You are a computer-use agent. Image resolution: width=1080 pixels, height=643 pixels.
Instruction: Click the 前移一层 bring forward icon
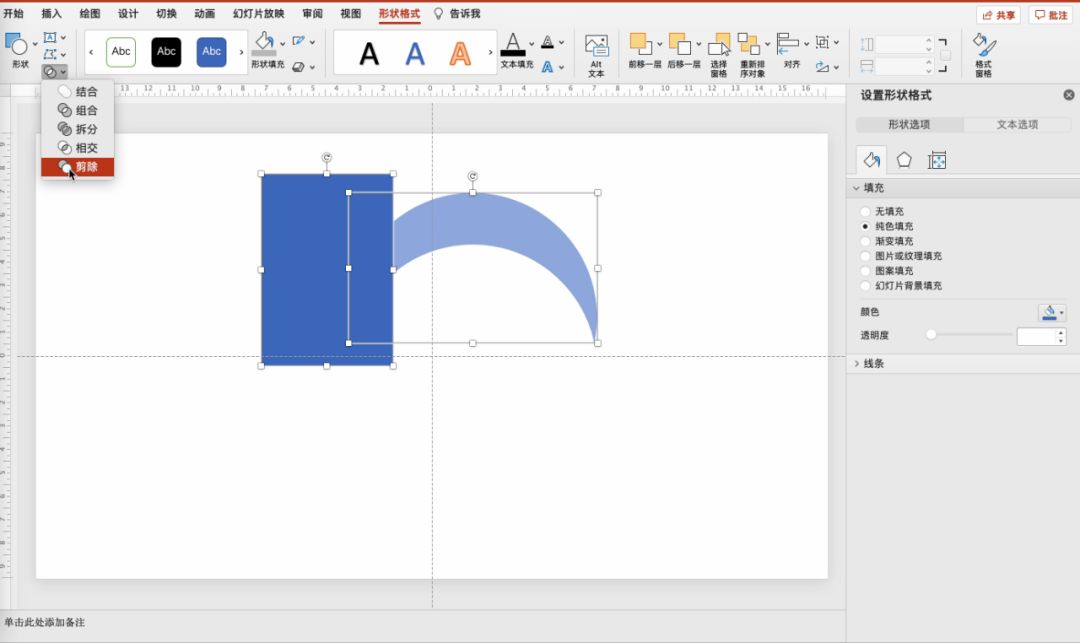point(640,44)
